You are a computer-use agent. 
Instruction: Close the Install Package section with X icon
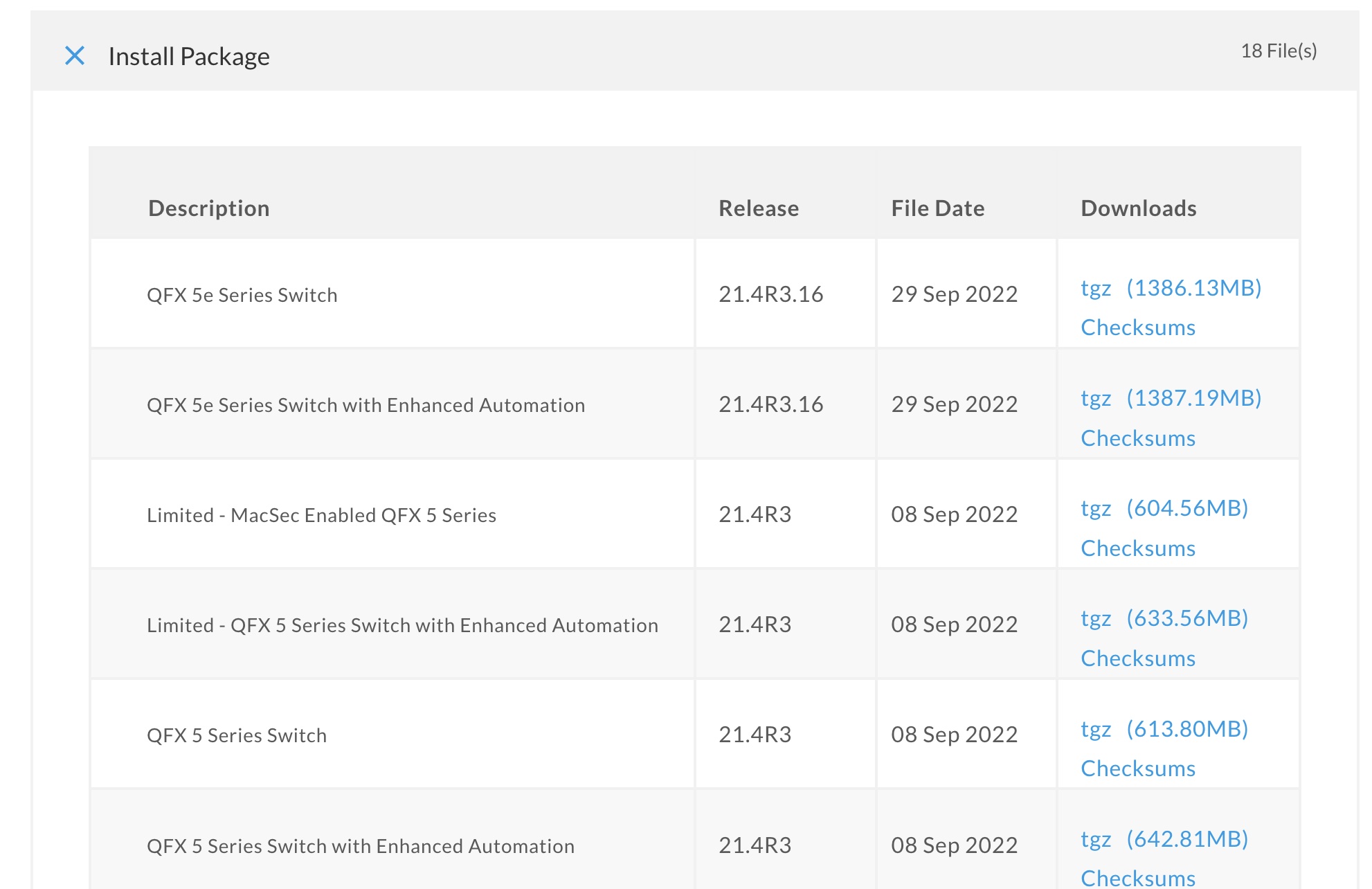point(75,56)
